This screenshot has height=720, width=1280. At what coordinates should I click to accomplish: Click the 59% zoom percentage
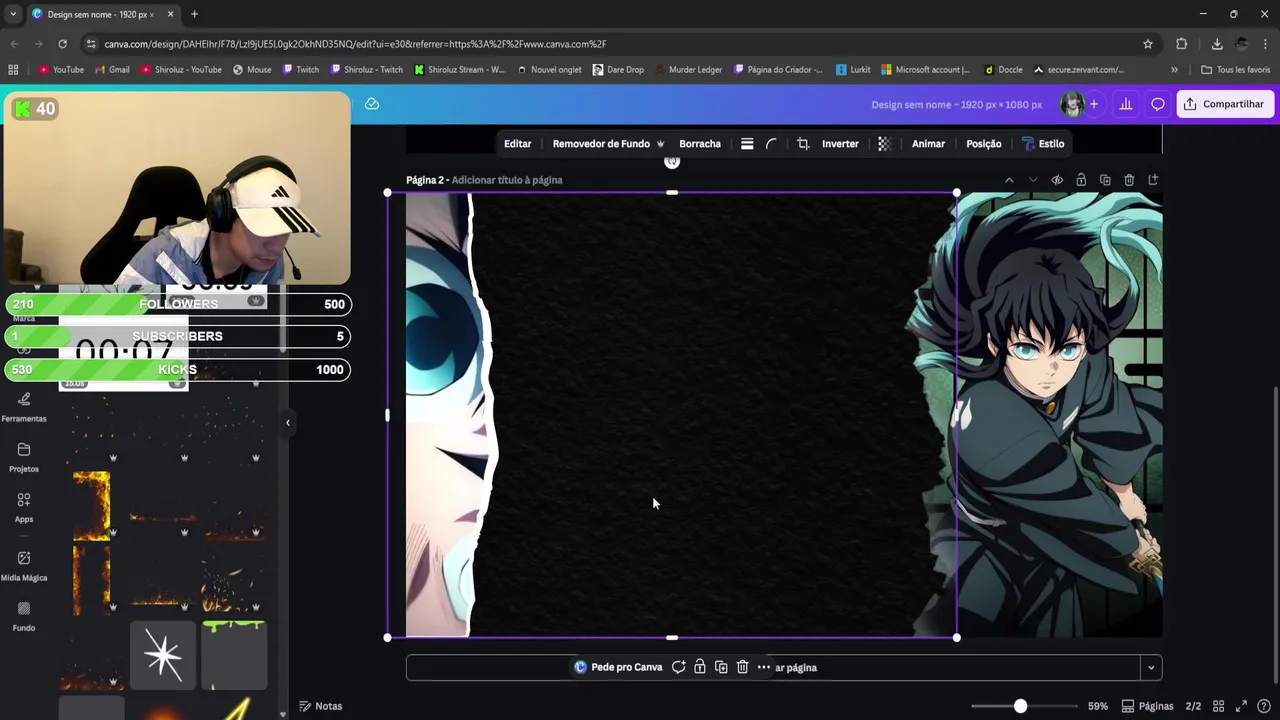tap(1098, 706)
